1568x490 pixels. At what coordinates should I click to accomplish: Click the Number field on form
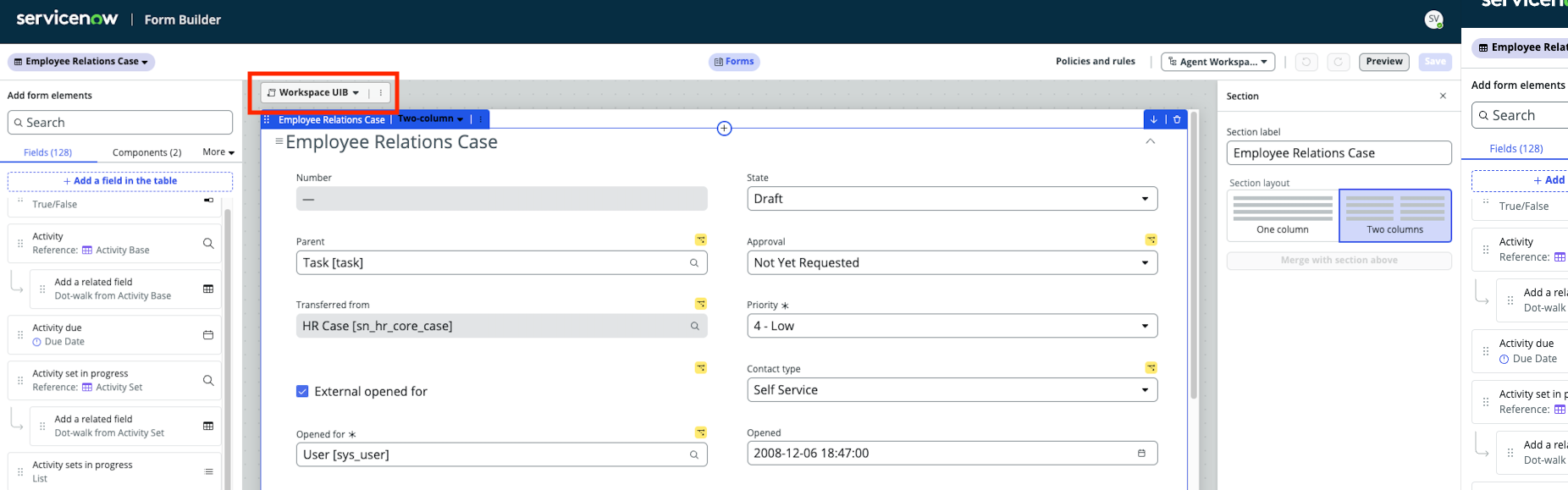coord(501,199)
